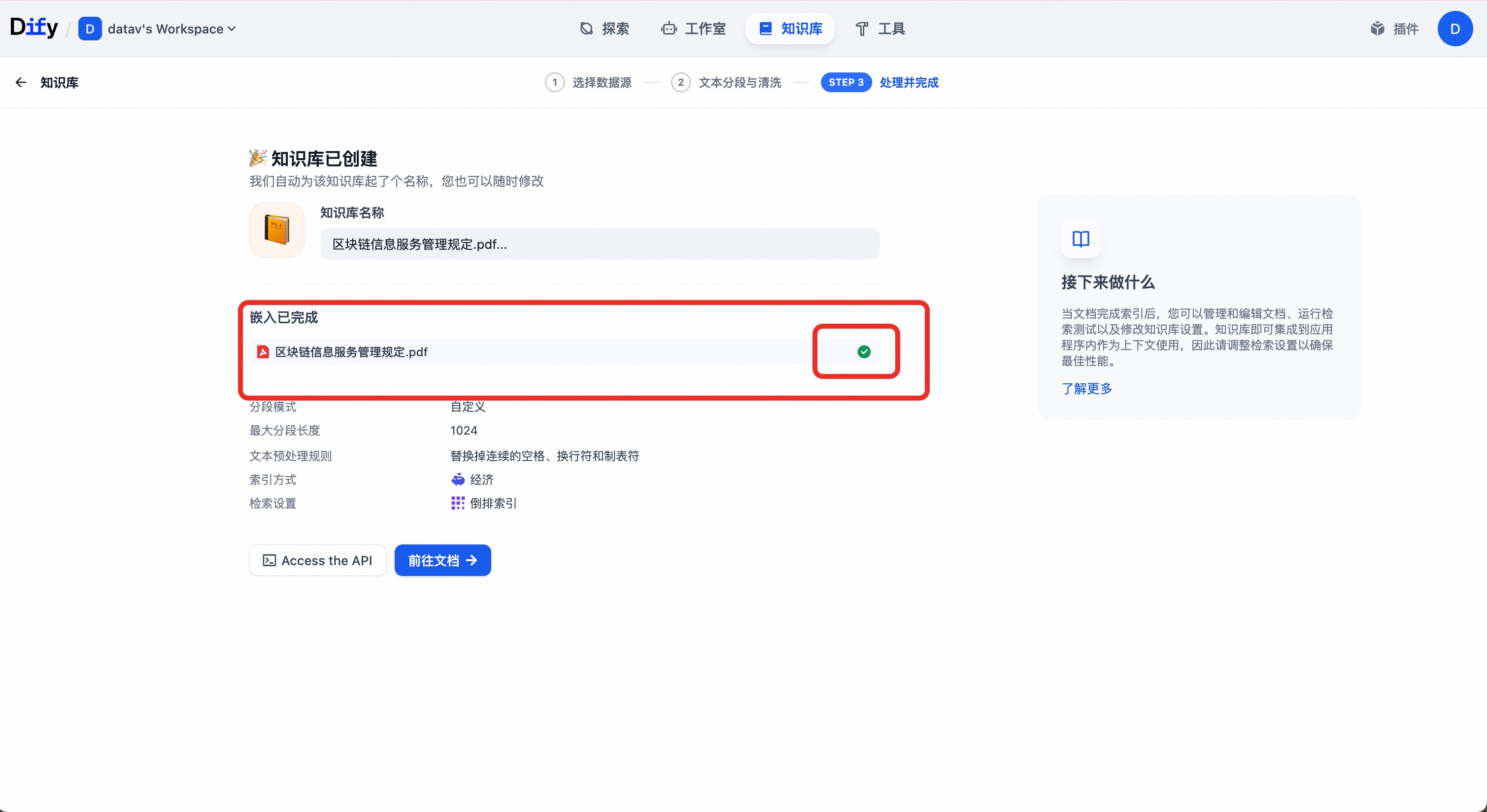Image resolution: width=1487 pixels, height=812 pixels.
Task: Click the back arrow beside 知识库
Action: [21, 82]
